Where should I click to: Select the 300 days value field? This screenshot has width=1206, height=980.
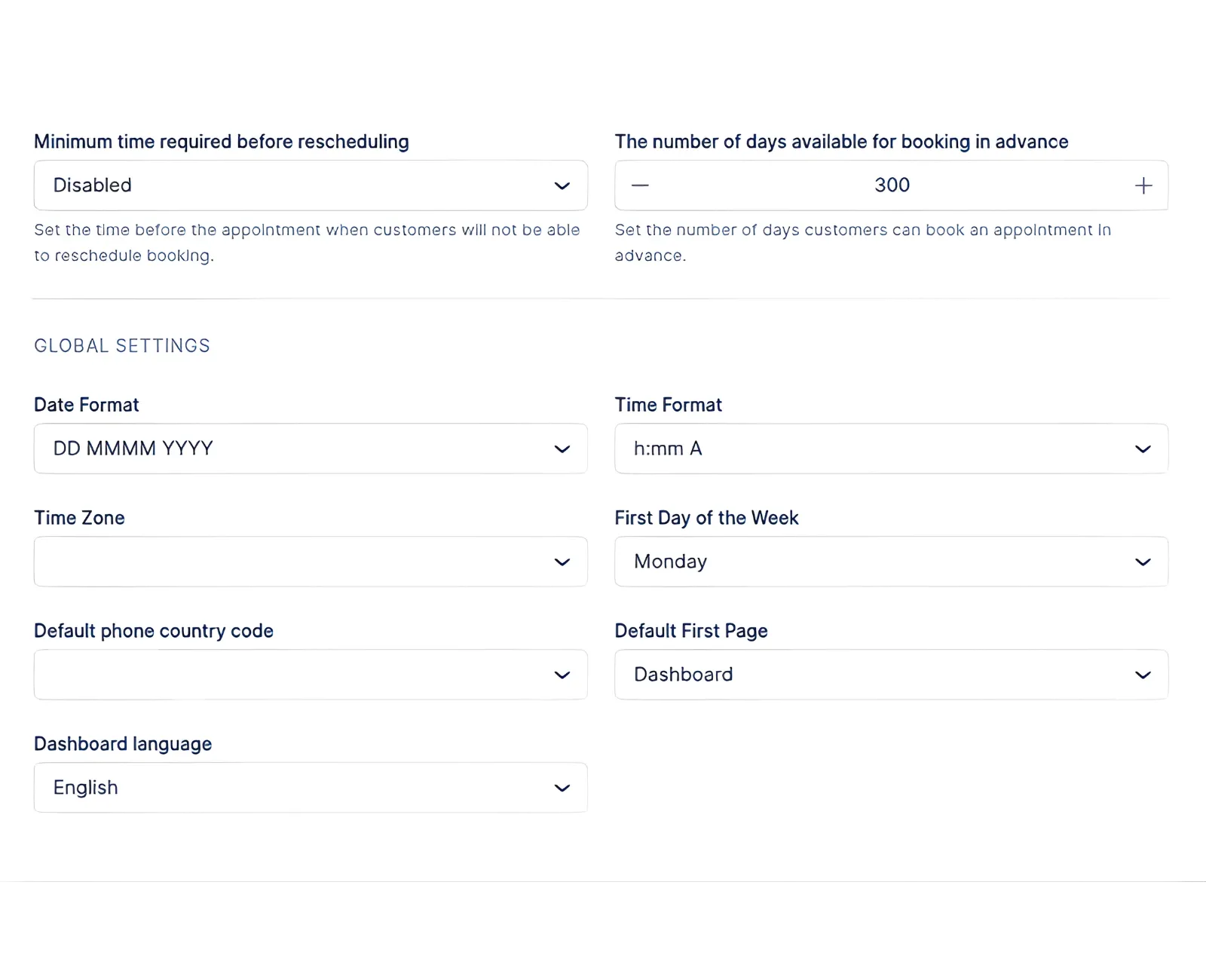click(x=891, y=185)
